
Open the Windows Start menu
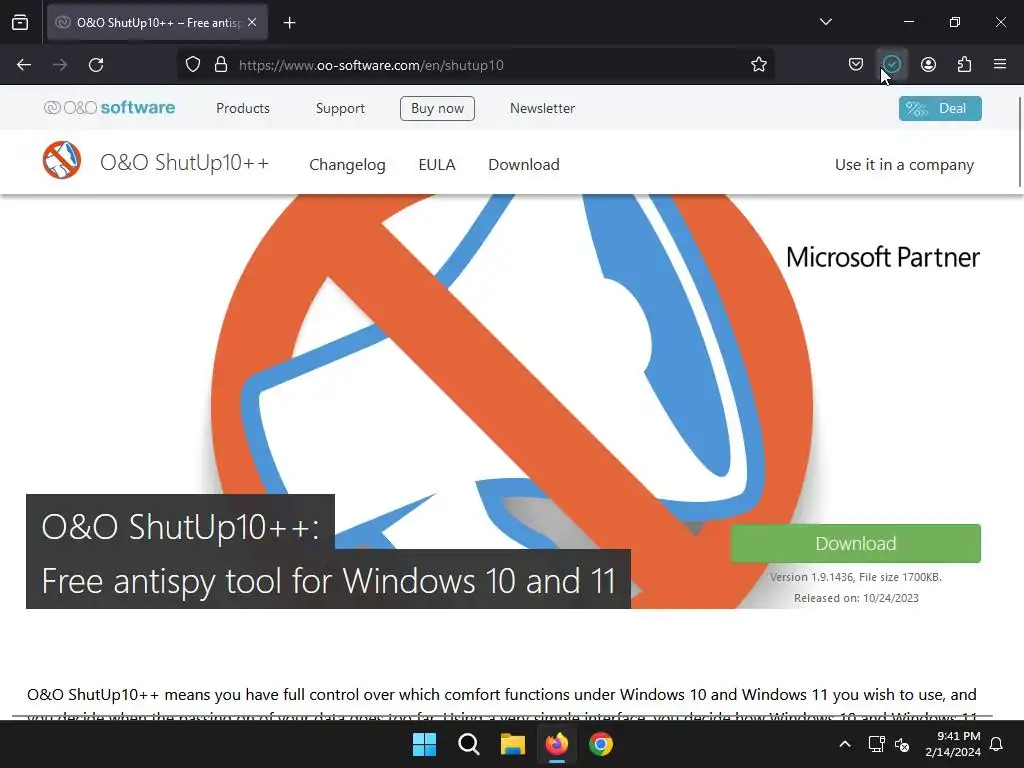424,744
